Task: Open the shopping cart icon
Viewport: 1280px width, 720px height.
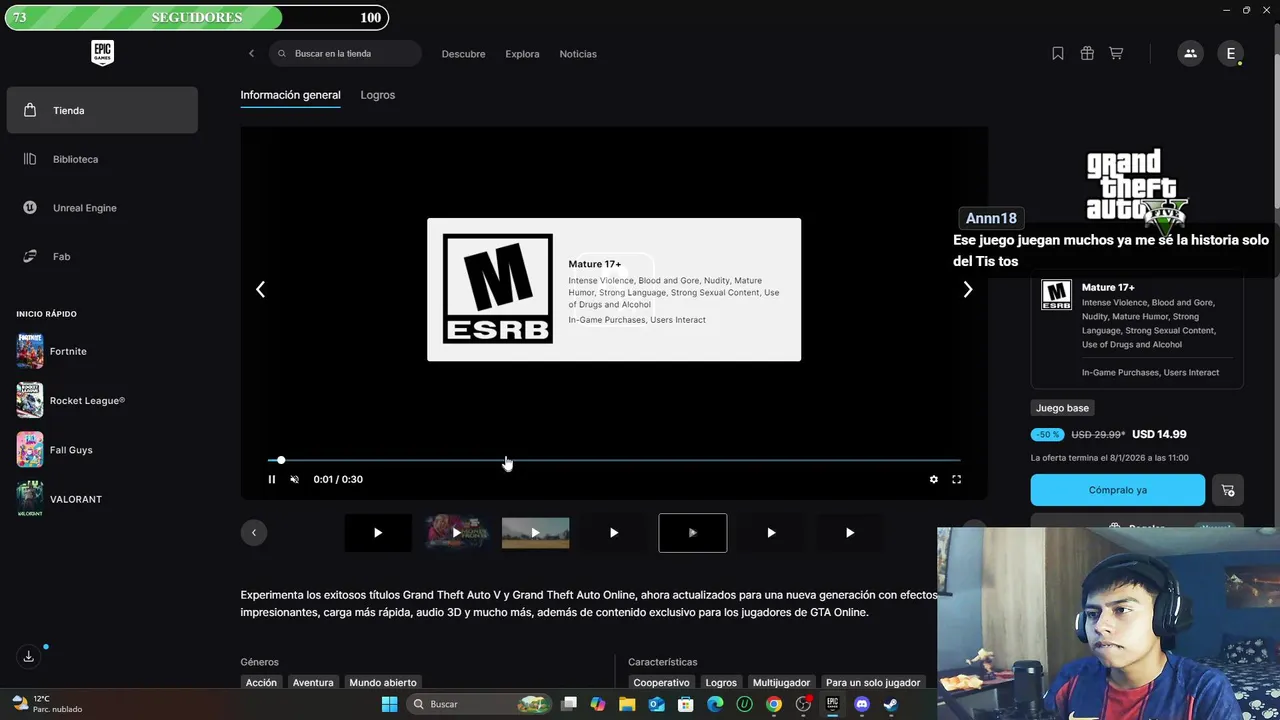Action: (1116, 53)
